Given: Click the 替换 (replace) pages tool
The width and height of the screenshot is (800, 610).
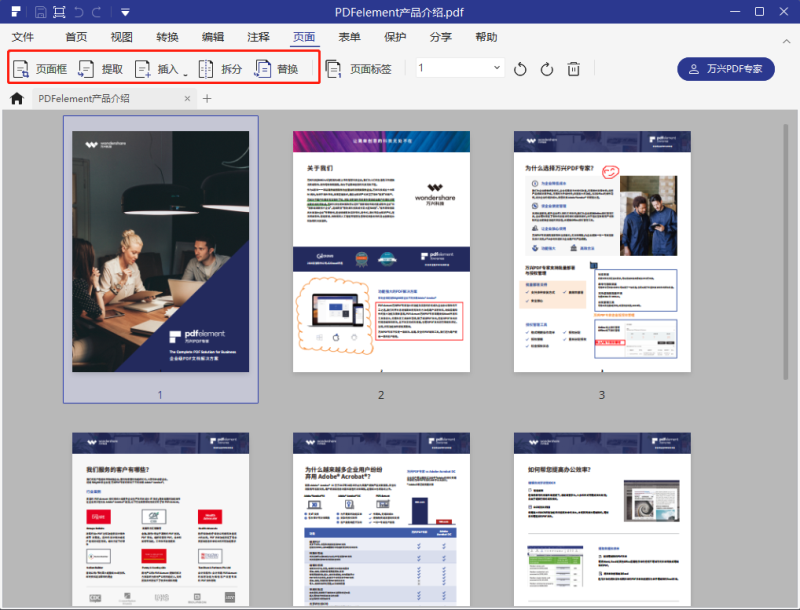Looking at the screenshot, I should (x=277, y=69).
